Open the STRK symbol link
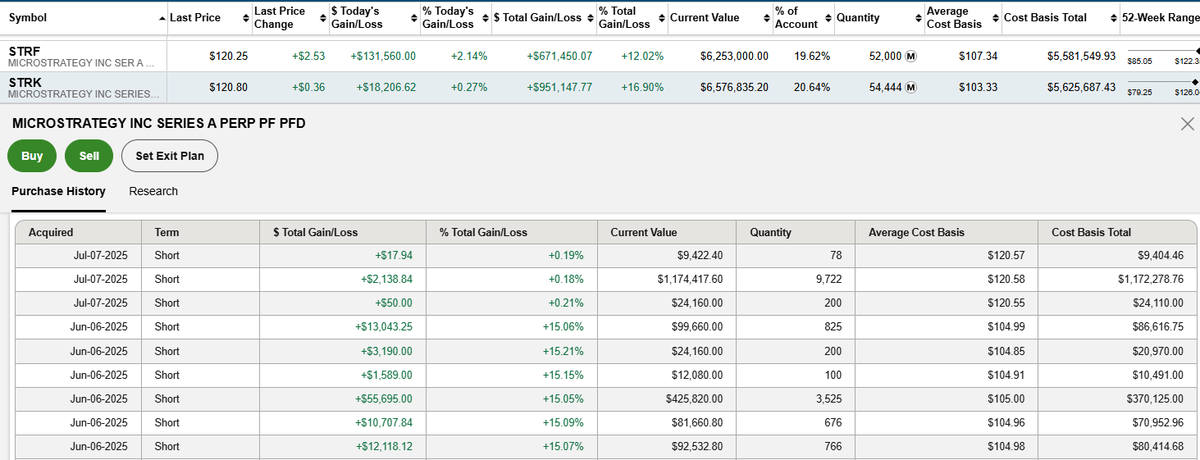 24,81
